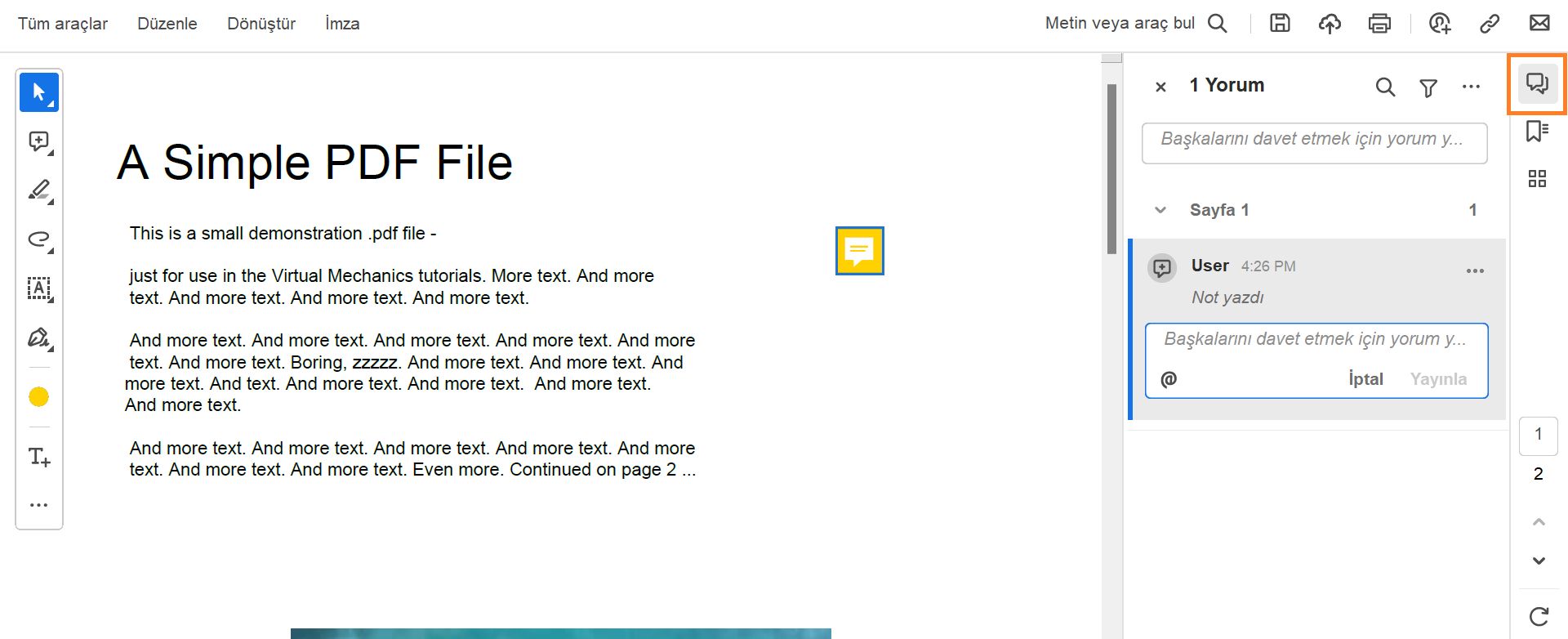
Task: Click the 'A Simple PDF File' heading
Action: pyautogui.click(x=314, y=163)
